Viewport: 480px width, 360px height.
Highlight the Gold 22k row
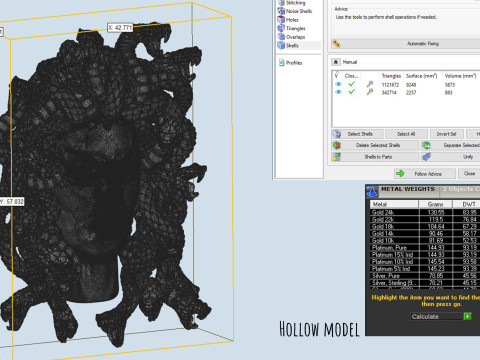point(425,219)
